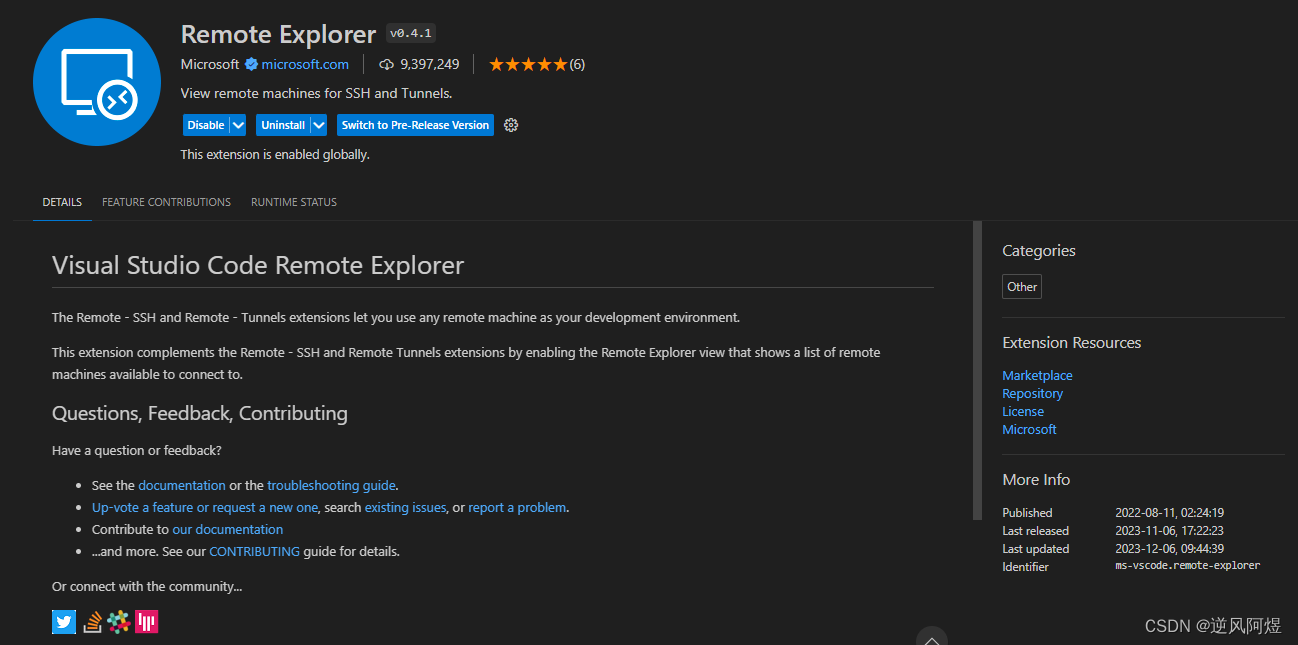The height and width of the screenshot is (645, 1298).
Task: Click the Remote Explorer extension logo
Action: tap(97, 82)
